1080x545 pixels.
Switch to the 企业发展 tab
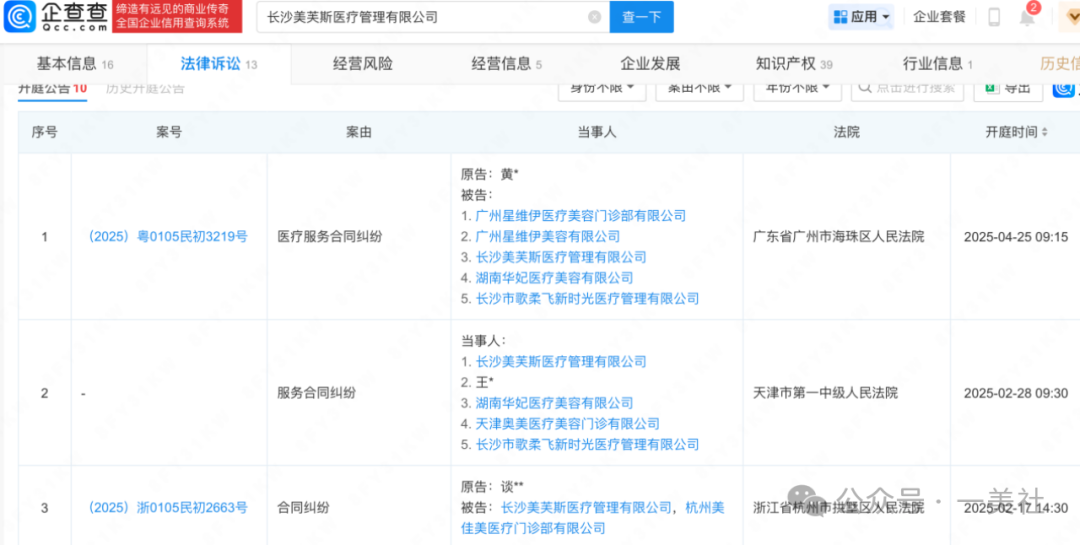tap(650, 64)
